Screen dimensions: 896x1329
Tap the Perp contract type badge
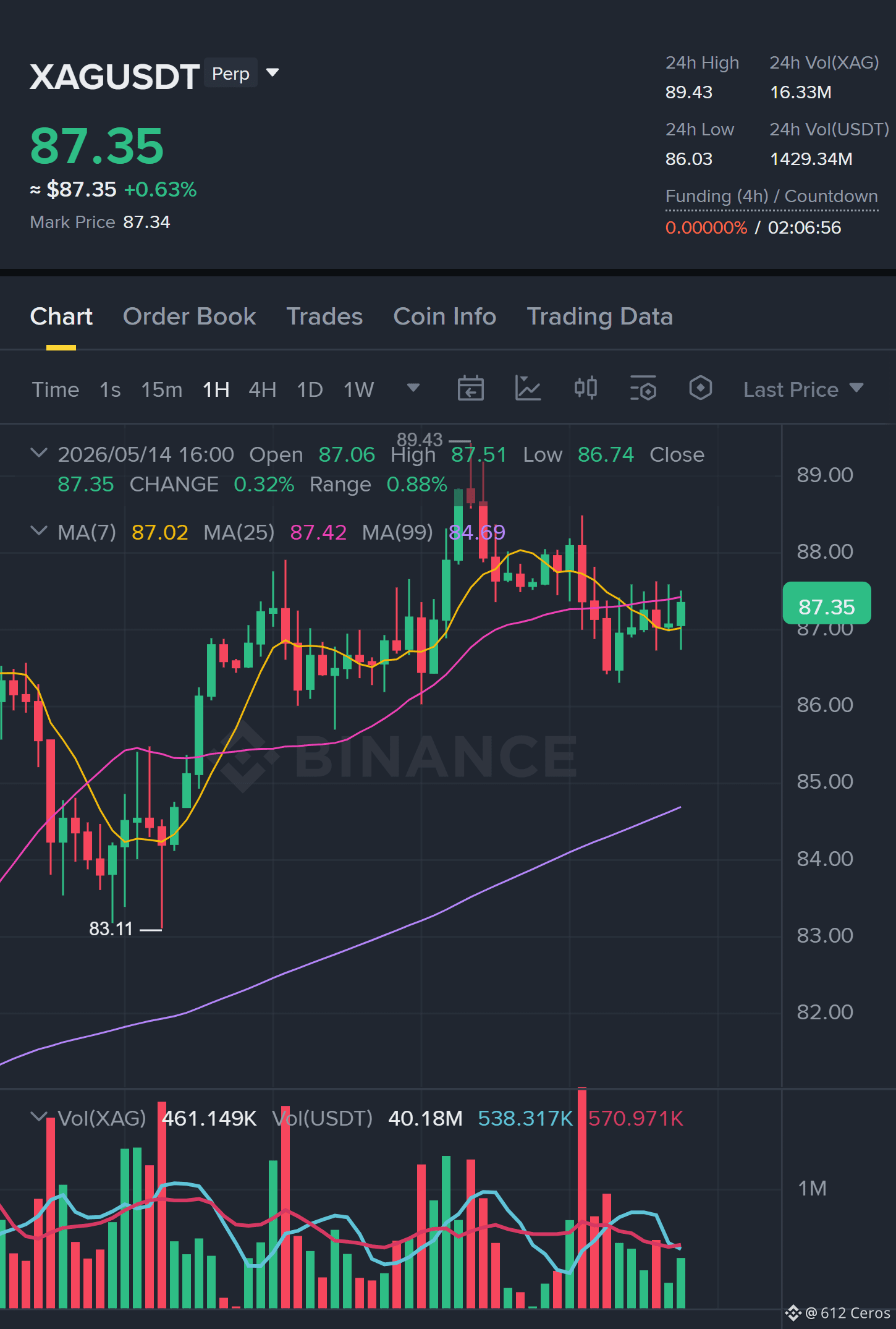[230, 74]
